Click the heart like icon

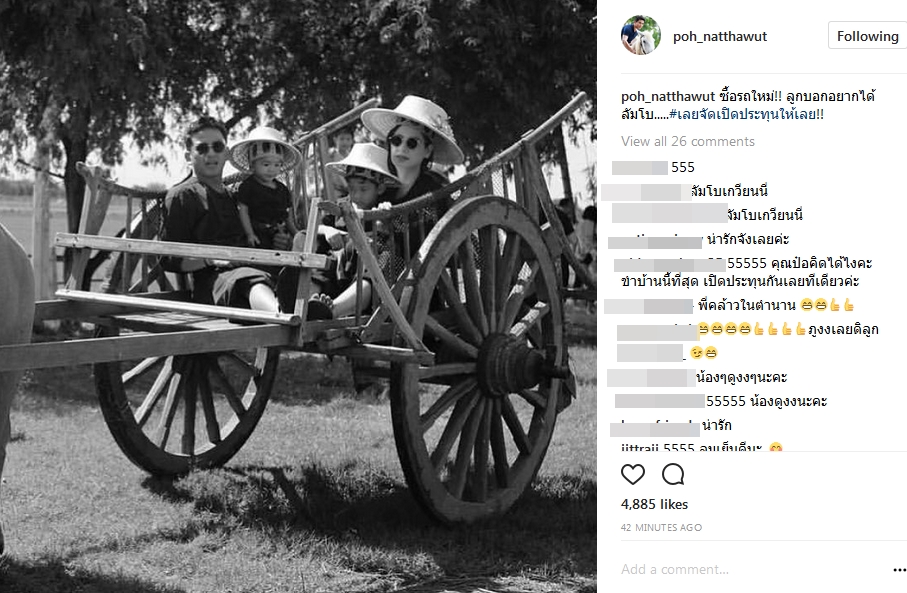click(633, 474)
